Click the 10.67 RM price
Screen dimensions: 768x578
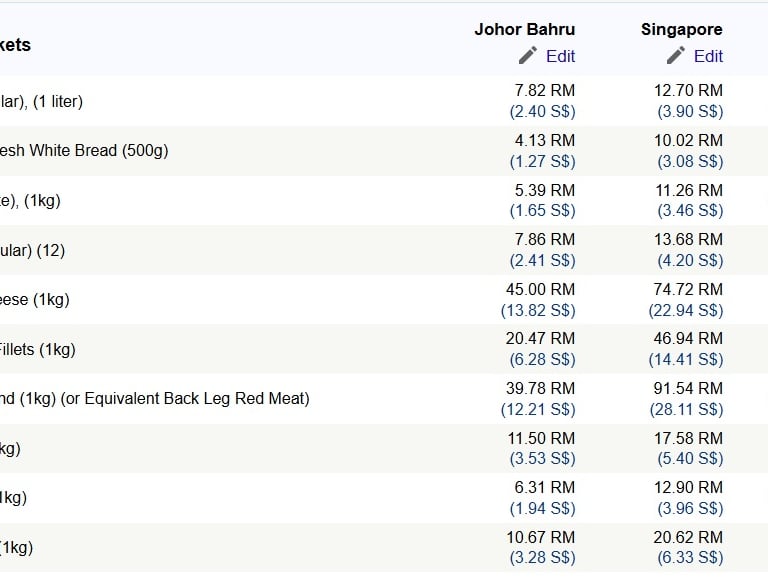(x=540, y=537)
